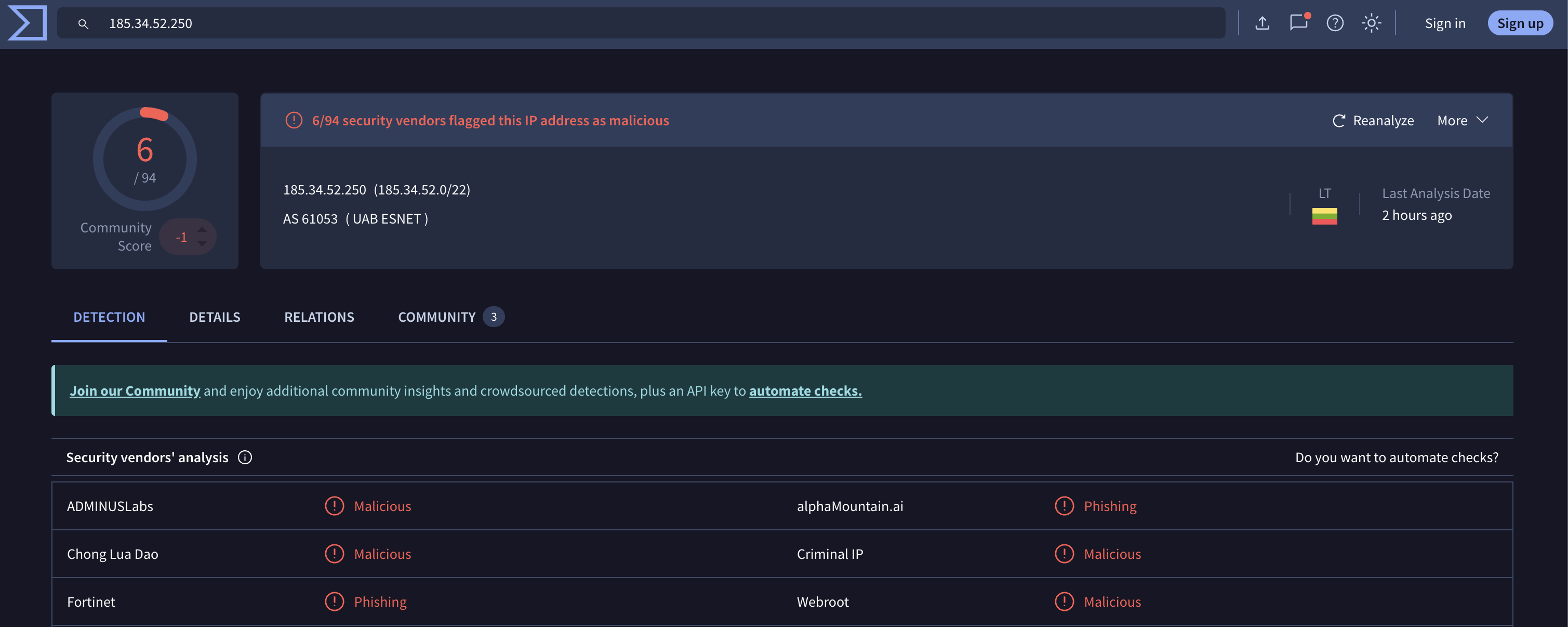The width and height of the screenshot is (1568, 627).
Task: Click the Malicious verdict for Criminal IP
Action: (1112, 555)
